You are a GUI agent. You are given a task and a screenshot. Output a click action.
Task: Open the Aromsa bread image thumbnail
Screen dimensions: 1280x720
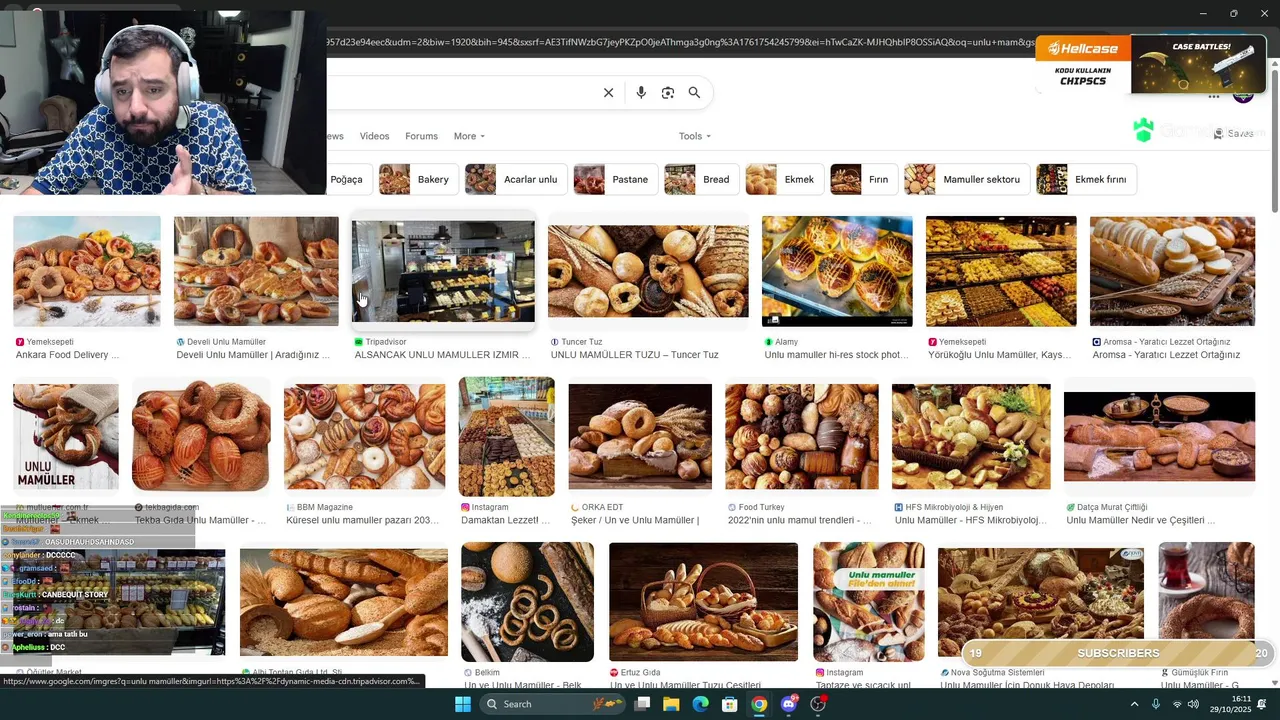1172,271
